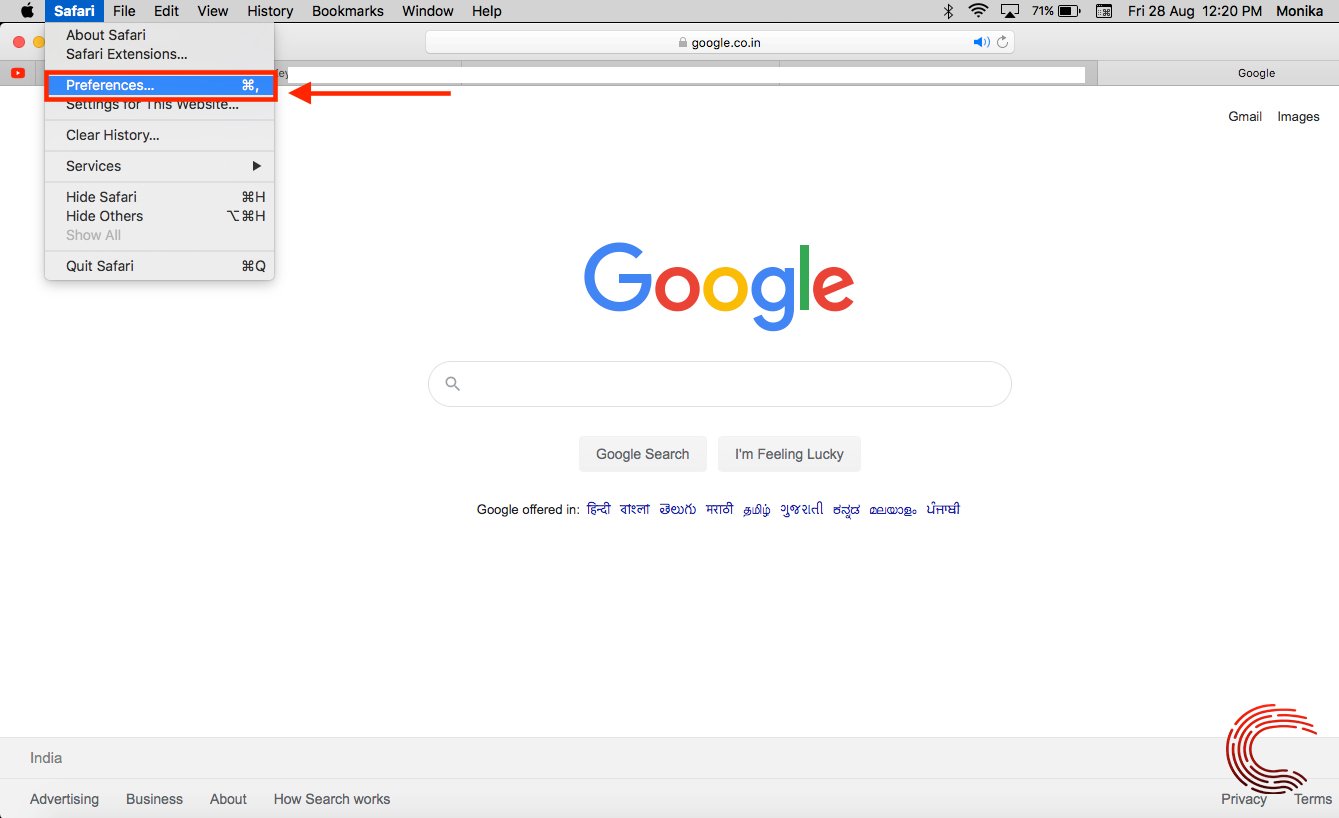Choose Hide Others menu item
The width and height of the screenshot is (1339, 818).
point(159,216)
